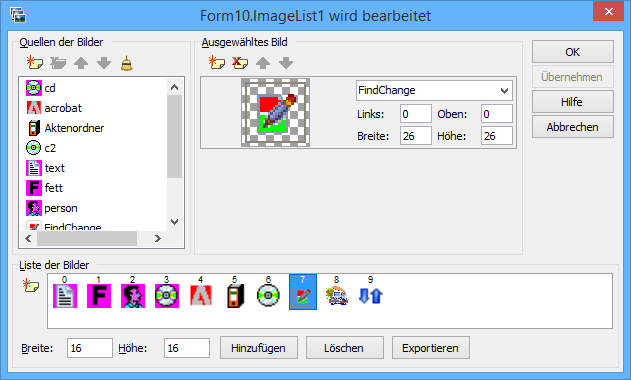Click the move source down arrow icon
Viewport: 631px width, 380px height.
pos(104,63)
